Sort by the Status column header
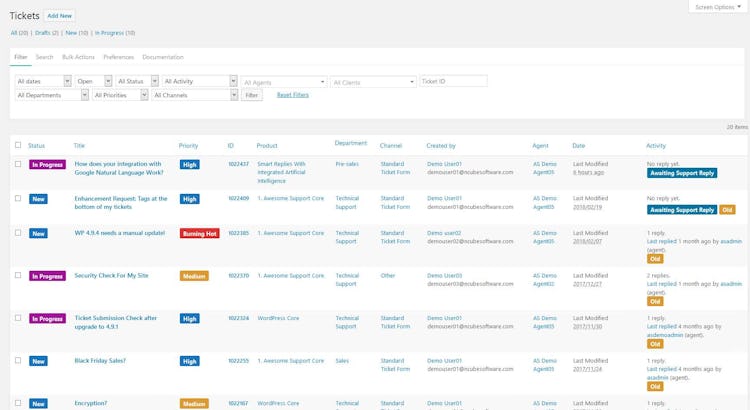The image size is (750, 410). coord(36,145)
